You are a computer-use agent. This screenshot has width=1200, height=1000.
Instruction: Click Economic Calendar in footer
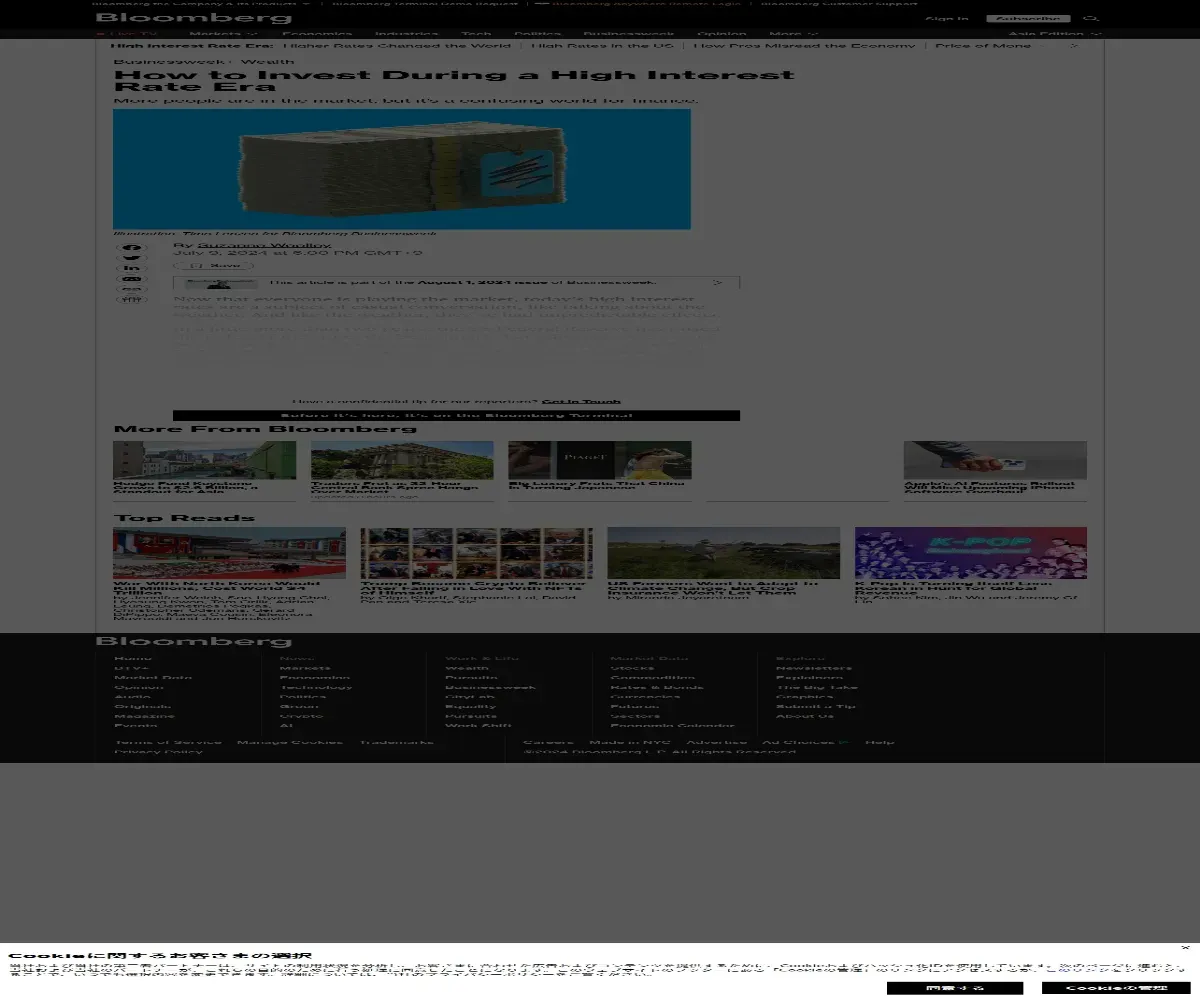tap(672, 726)
